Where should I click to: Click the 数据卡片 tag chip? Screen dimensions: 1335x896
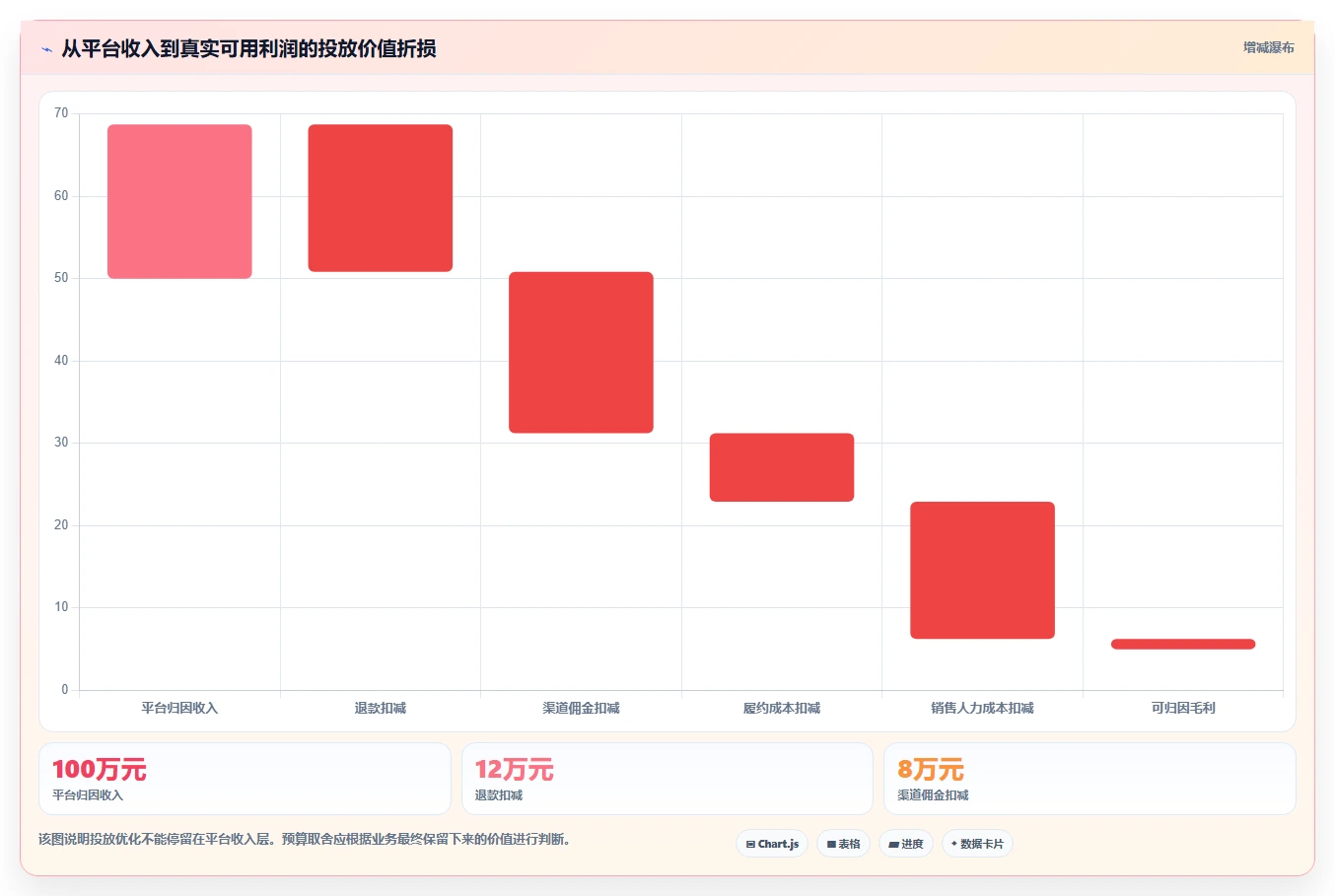tap(977, 844)
